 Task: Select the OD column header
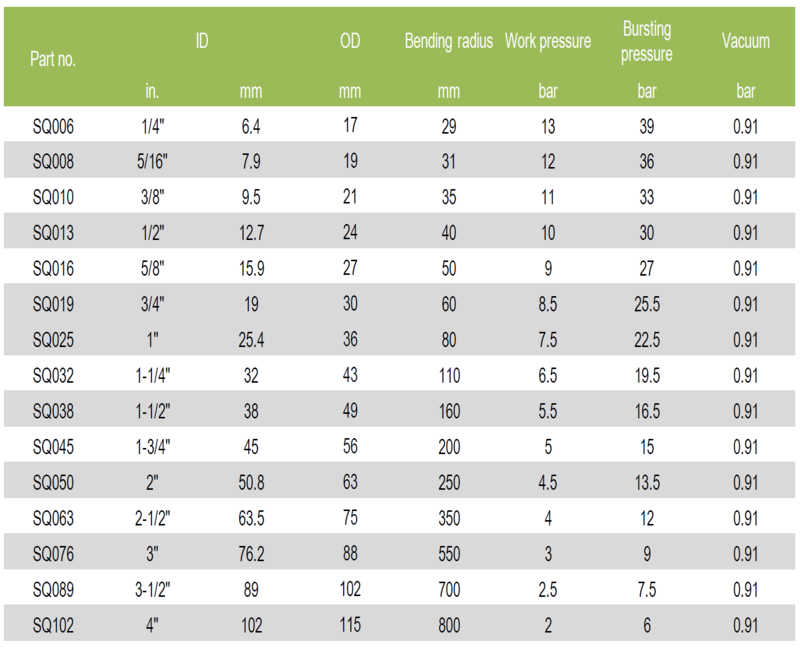350,41
